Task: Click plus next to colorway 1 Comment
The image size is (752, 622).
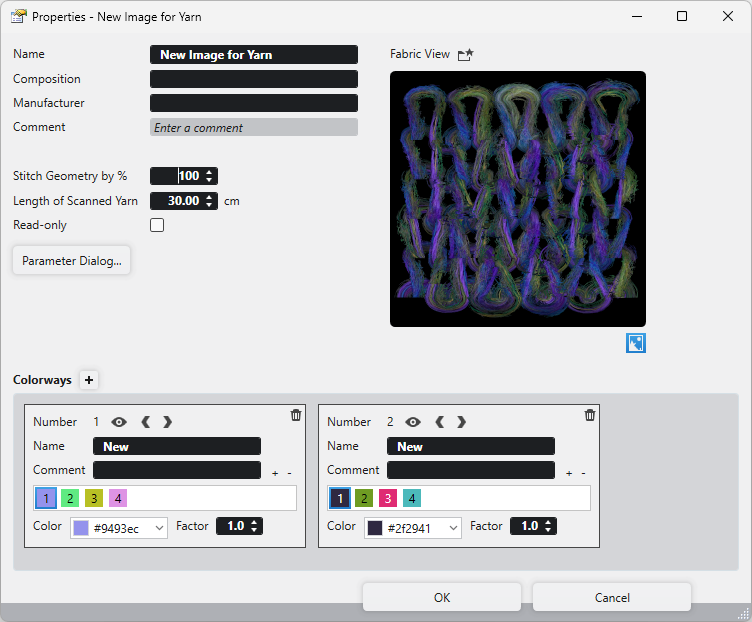Action: click(275, 473)
